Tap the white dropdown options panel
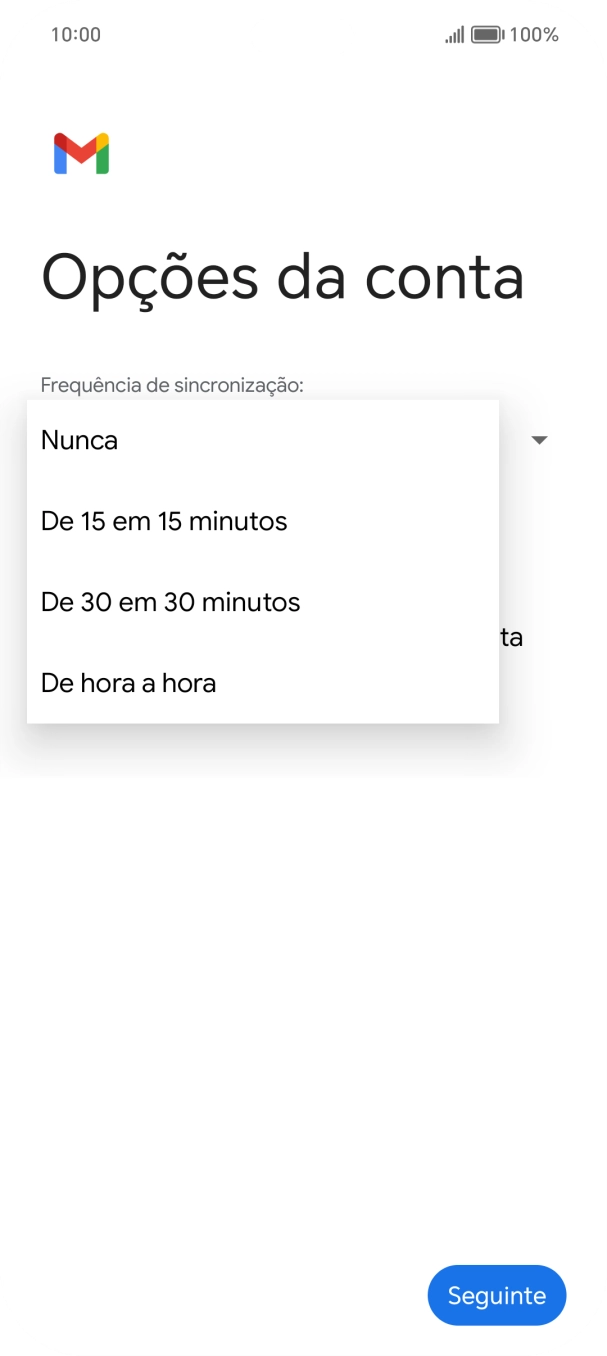Image resolution: width=607 pixels, height=1356 pixels. tap(263, 560)
